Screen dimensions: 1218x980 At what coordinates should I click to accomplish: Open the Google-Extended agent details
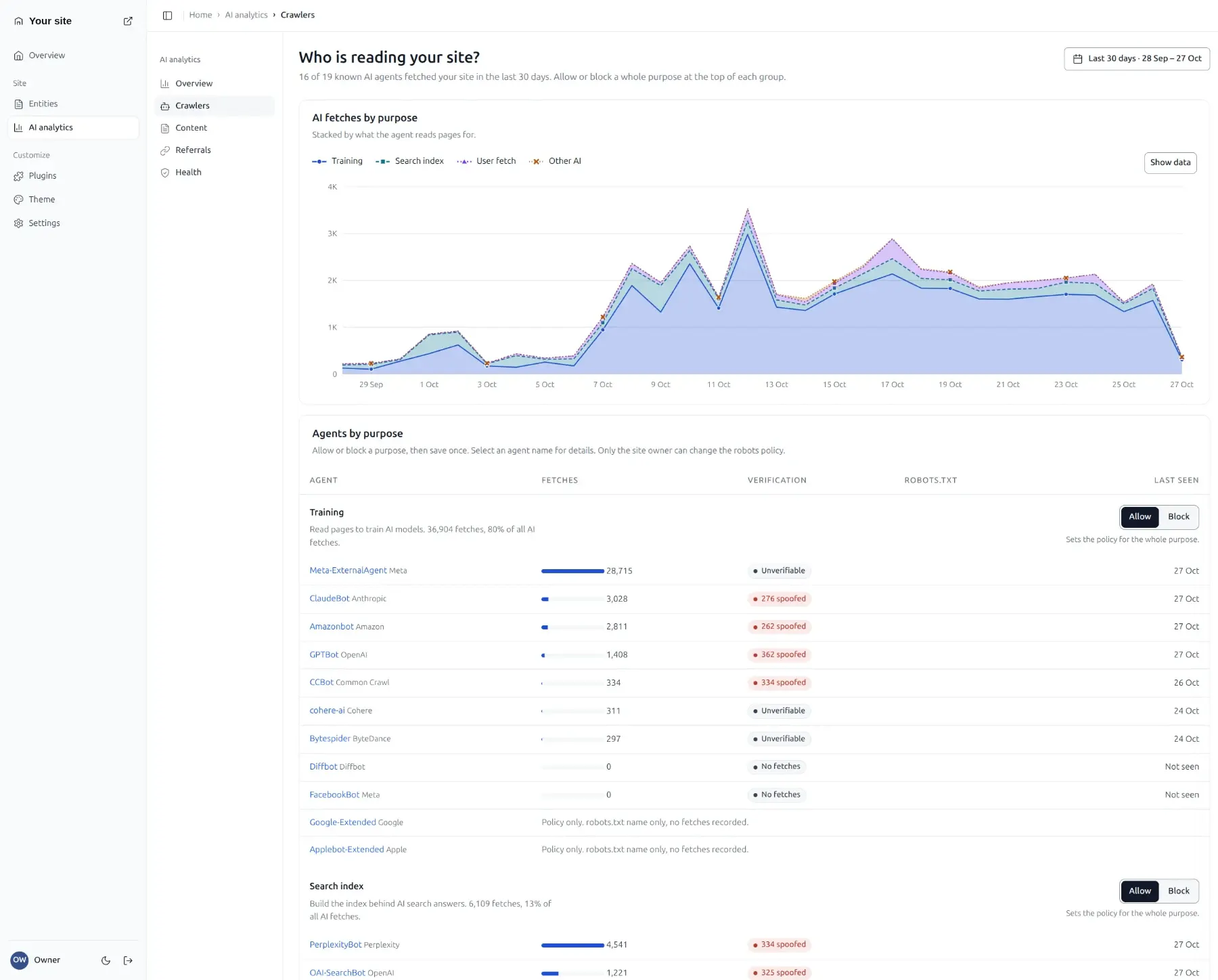click(342, 822)
